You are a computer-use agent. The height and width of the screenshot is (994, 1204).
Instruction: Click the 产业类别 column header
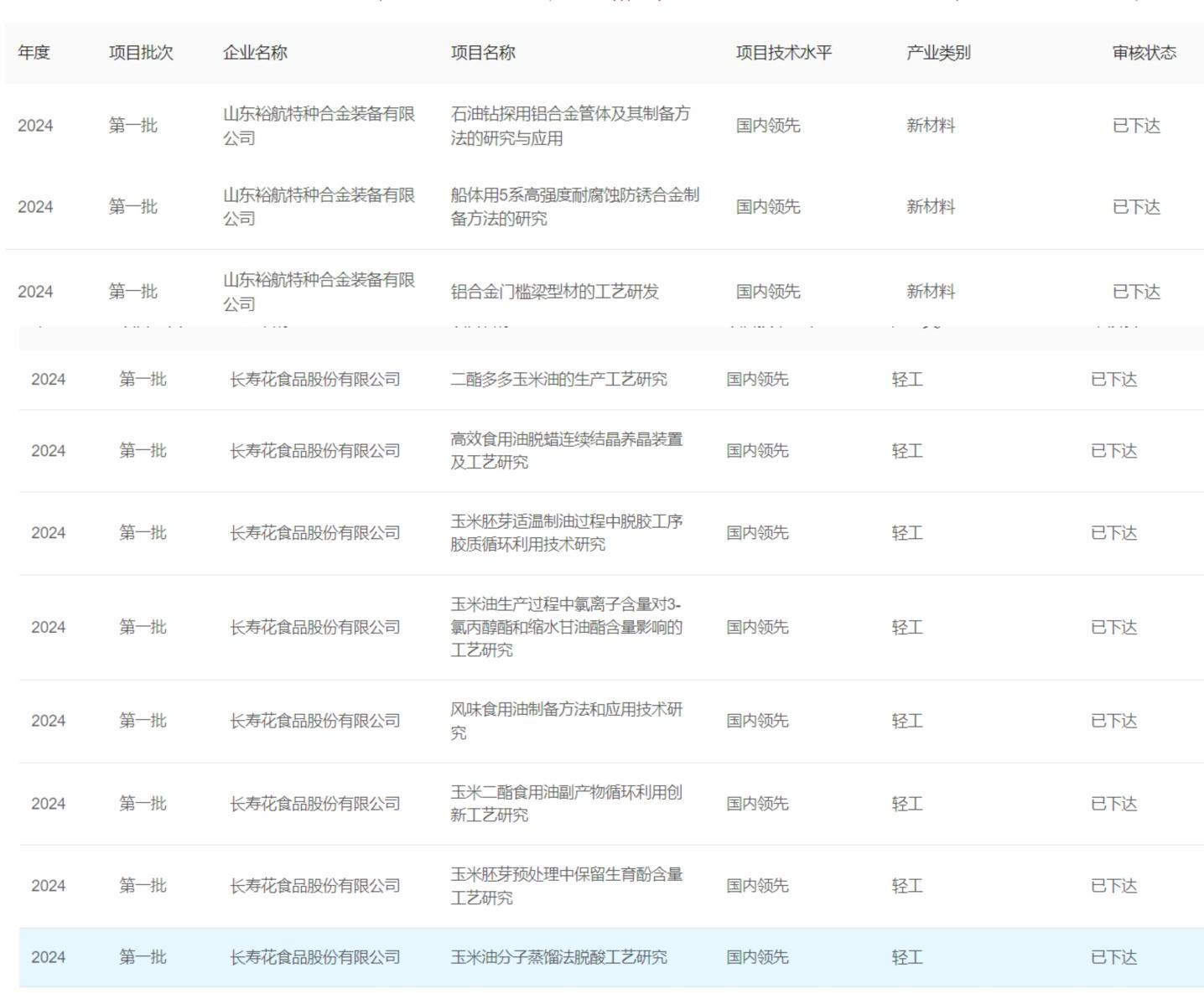pyautogui.click(x=938, y=53)
